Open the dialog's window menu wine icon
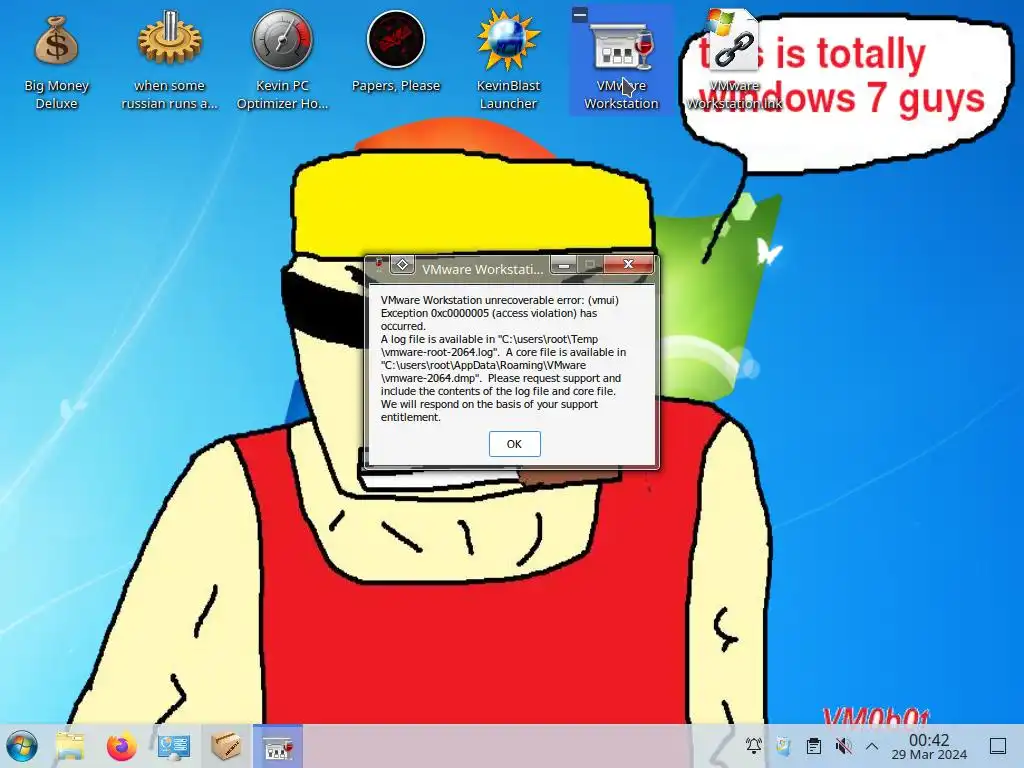1024x768 pixels. [379, 265]
